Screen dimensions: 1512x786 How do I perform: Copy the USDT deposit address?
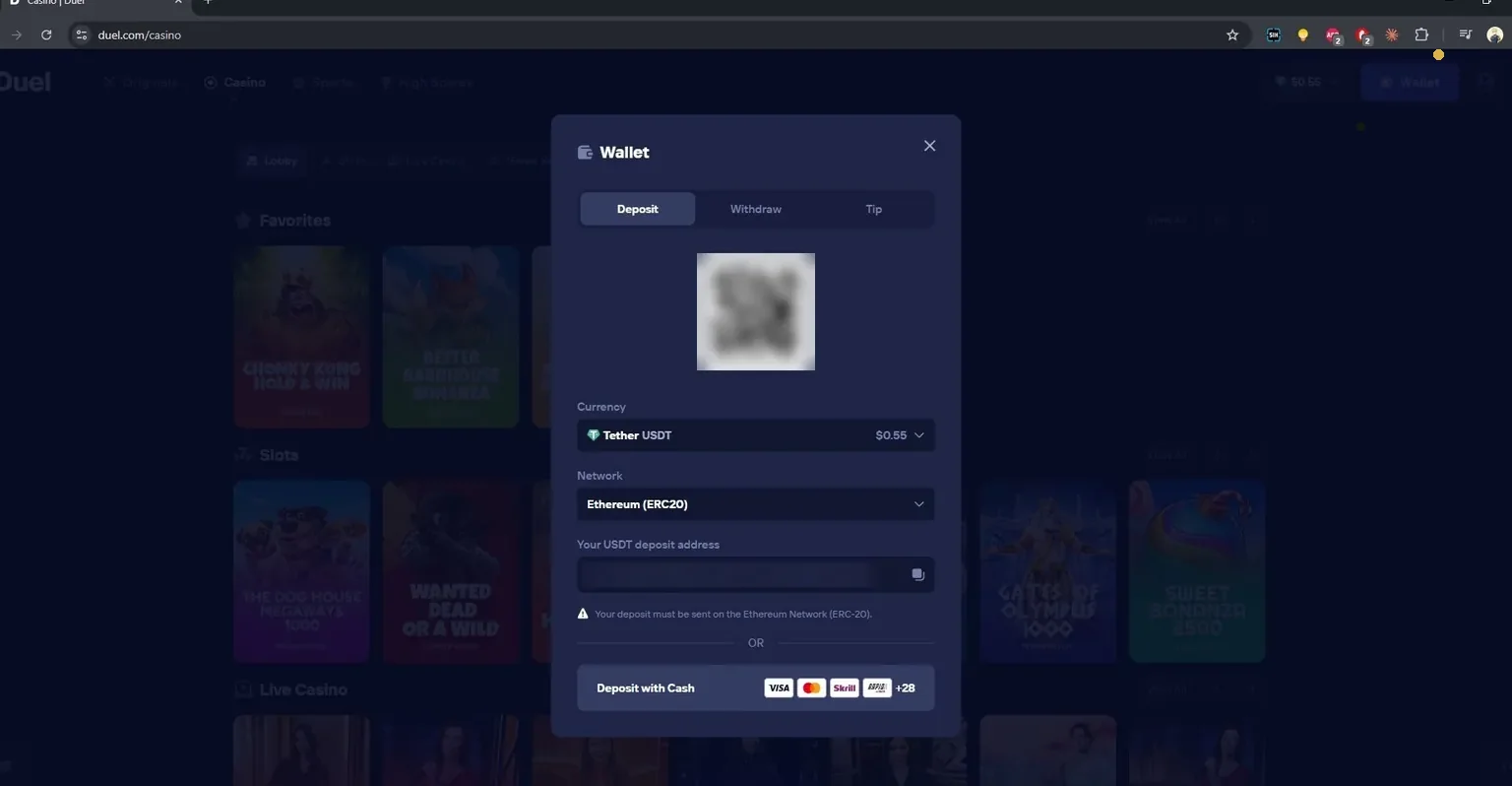click(x=917, y=574)
